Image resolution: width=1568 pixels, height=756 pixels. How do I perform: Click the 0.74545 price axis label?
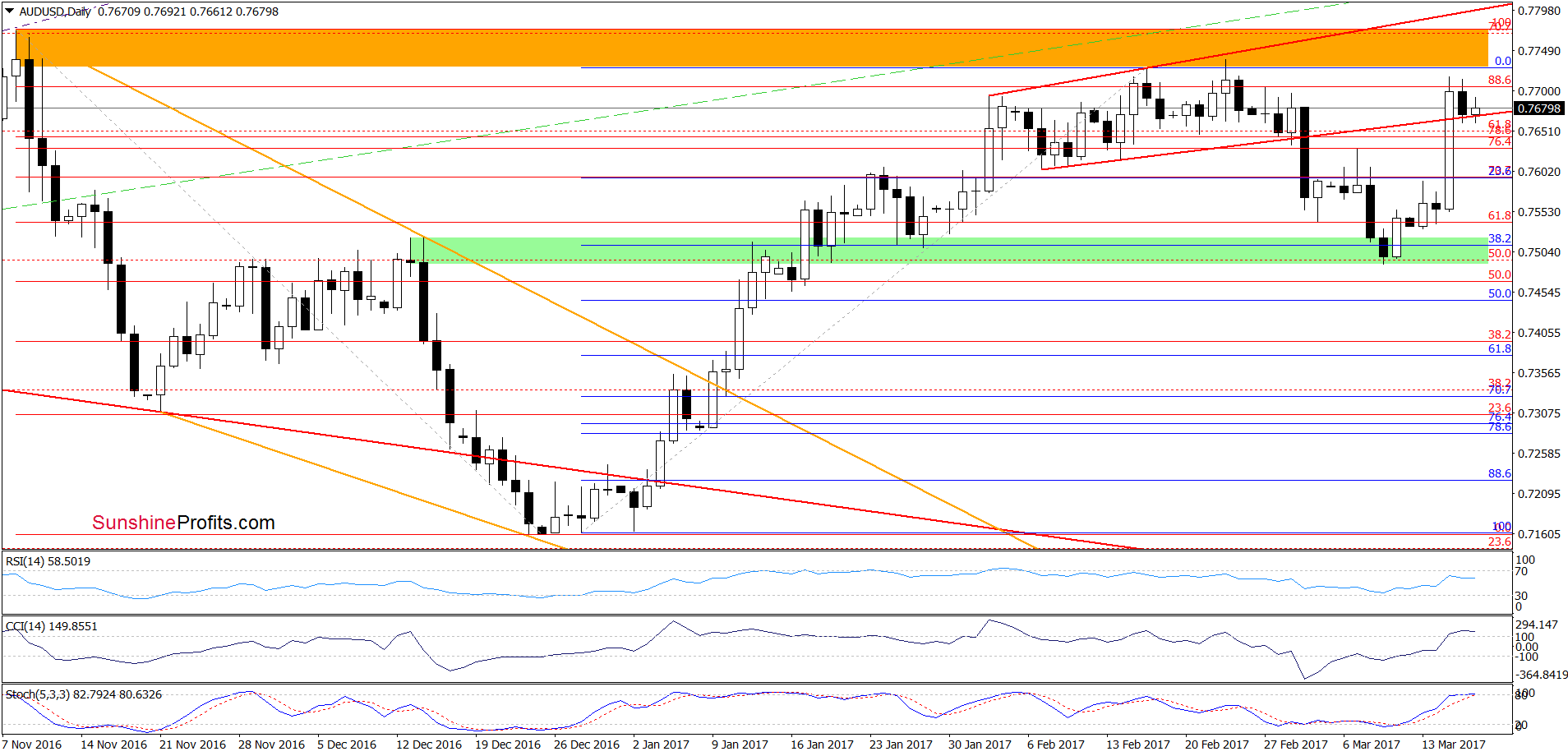[x=1538, y=293]
